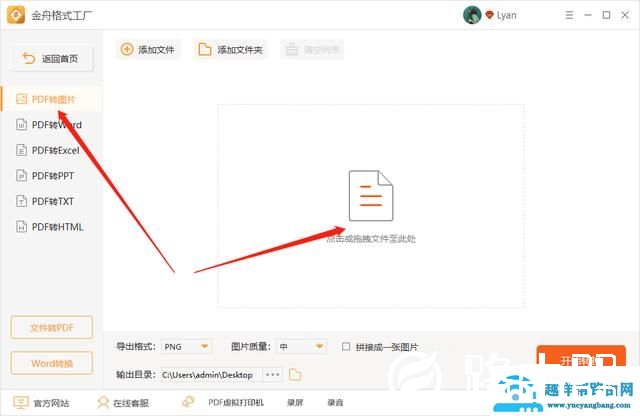The image size is (640, 416).
Task: Select the PDF转Excel menu item
Action: pyautogui.click(x=51, y=150)
